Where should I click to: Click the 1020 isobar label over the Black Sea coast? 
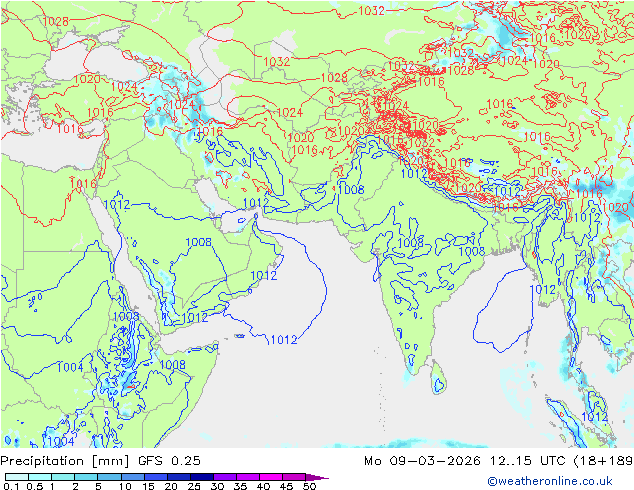(87, 79)
